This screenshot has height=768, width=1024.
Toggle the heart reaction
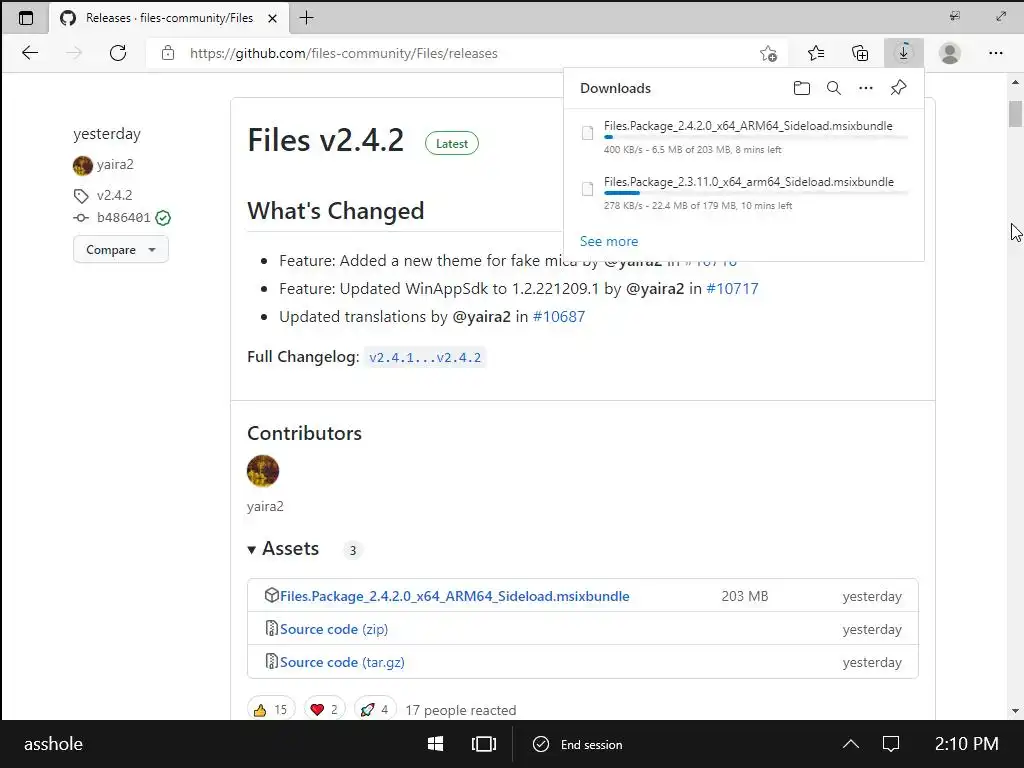pos(325,709)
